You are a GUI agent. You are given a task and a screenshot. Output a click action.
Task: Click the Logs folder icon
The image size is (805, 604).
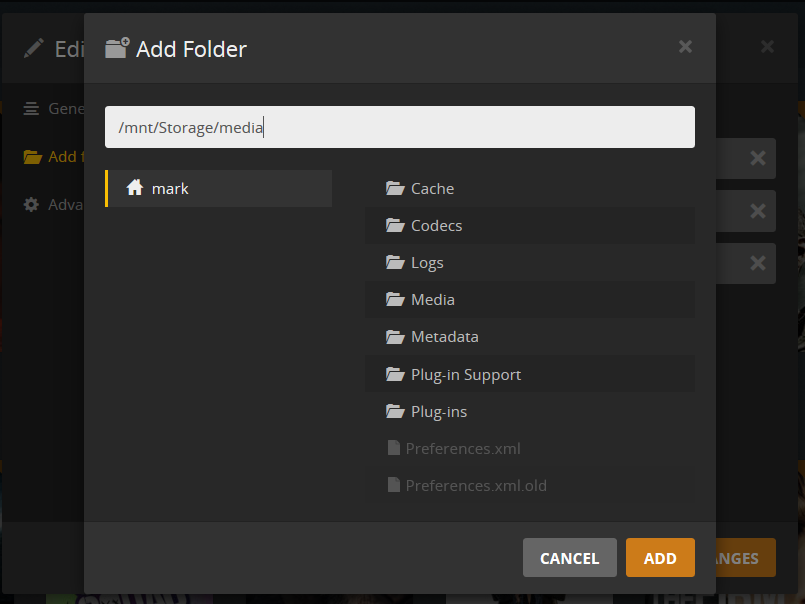pos(394,262)
